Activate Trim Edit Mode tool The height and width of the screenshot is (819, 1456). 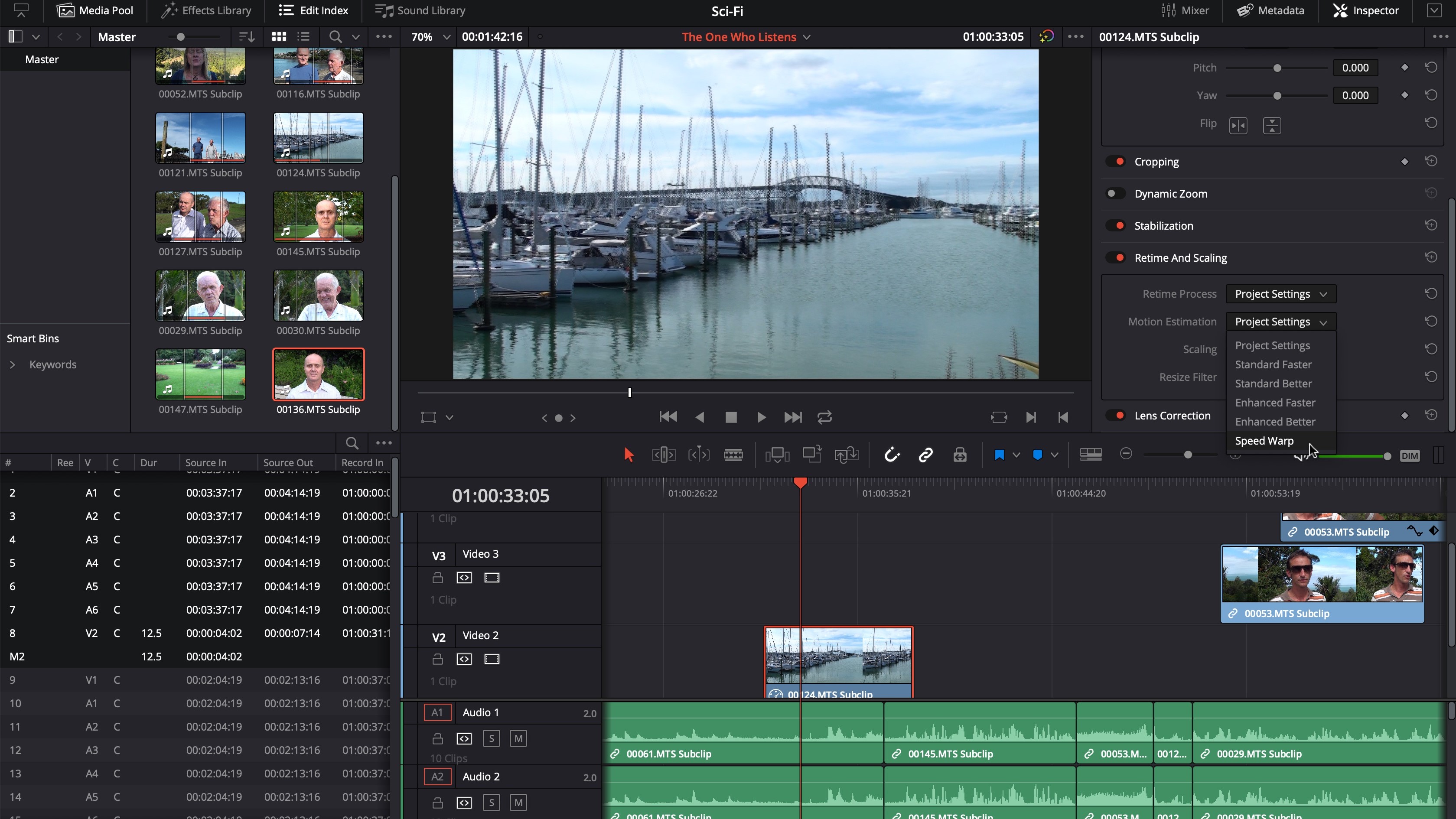coord(664,455)
